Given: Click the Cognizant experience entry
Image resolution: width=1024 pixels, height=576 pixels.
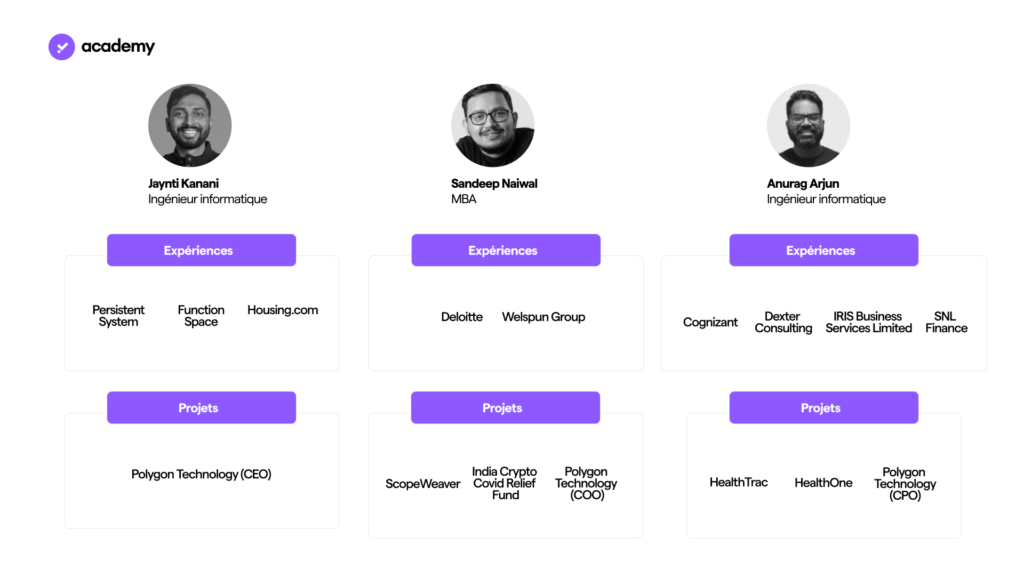Looking at the screenshot, I should pos(711,323).
